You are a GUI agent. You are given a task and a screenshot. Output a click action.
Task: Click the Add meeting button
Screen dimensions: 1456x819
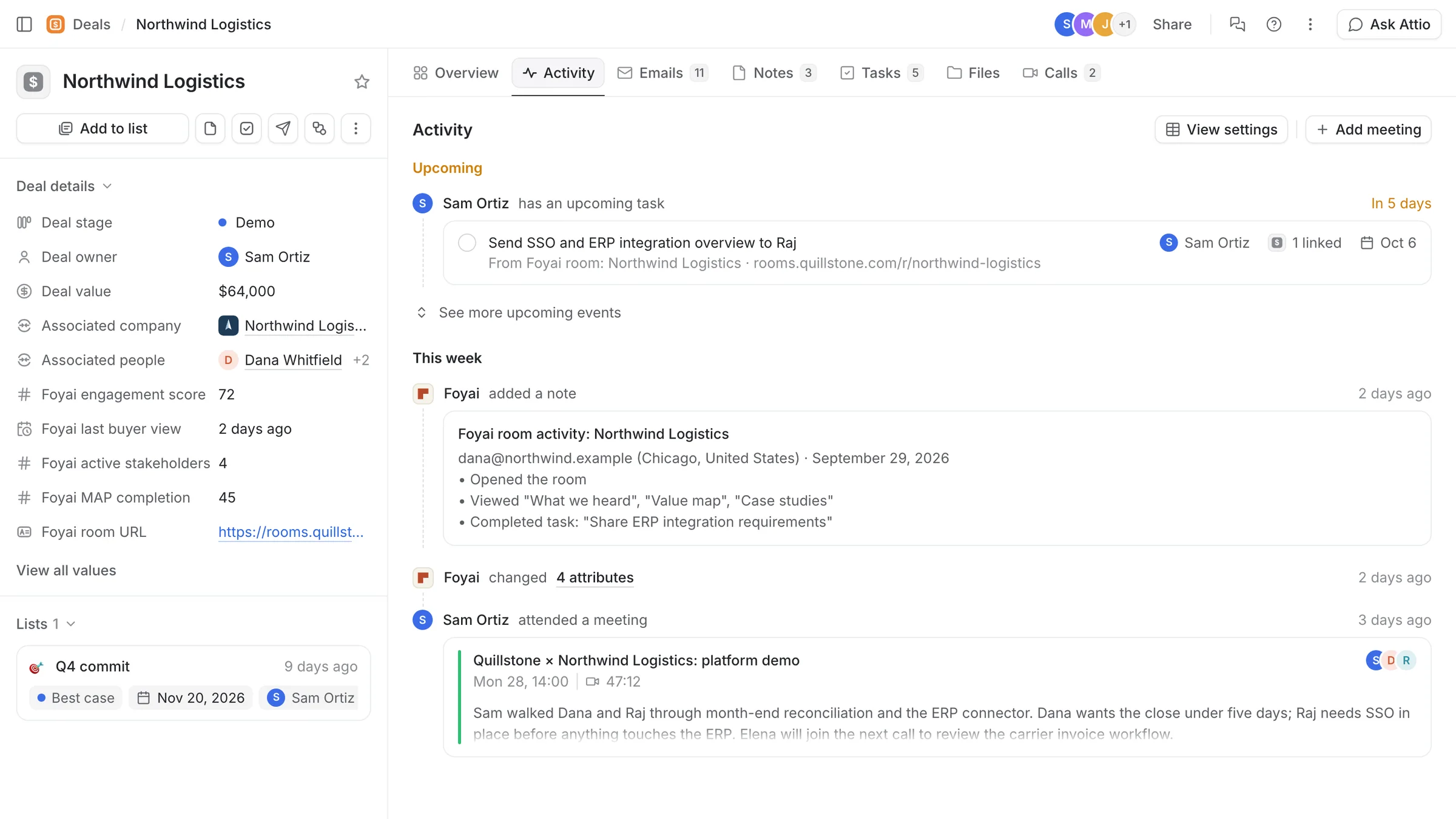[1368, 129]
